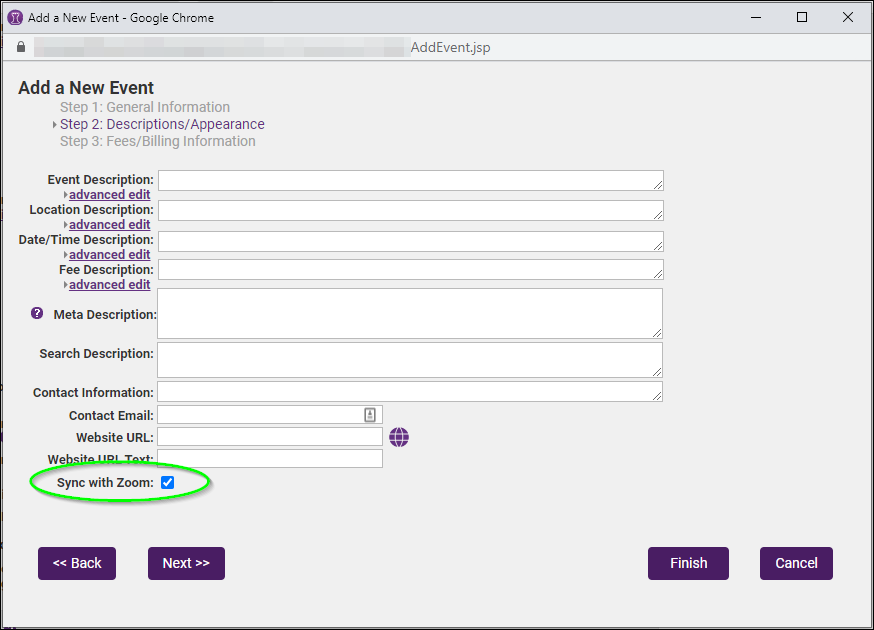
Task: Focus the Meta Description text area
Action: pyautogui.click(x=410, y=314)
